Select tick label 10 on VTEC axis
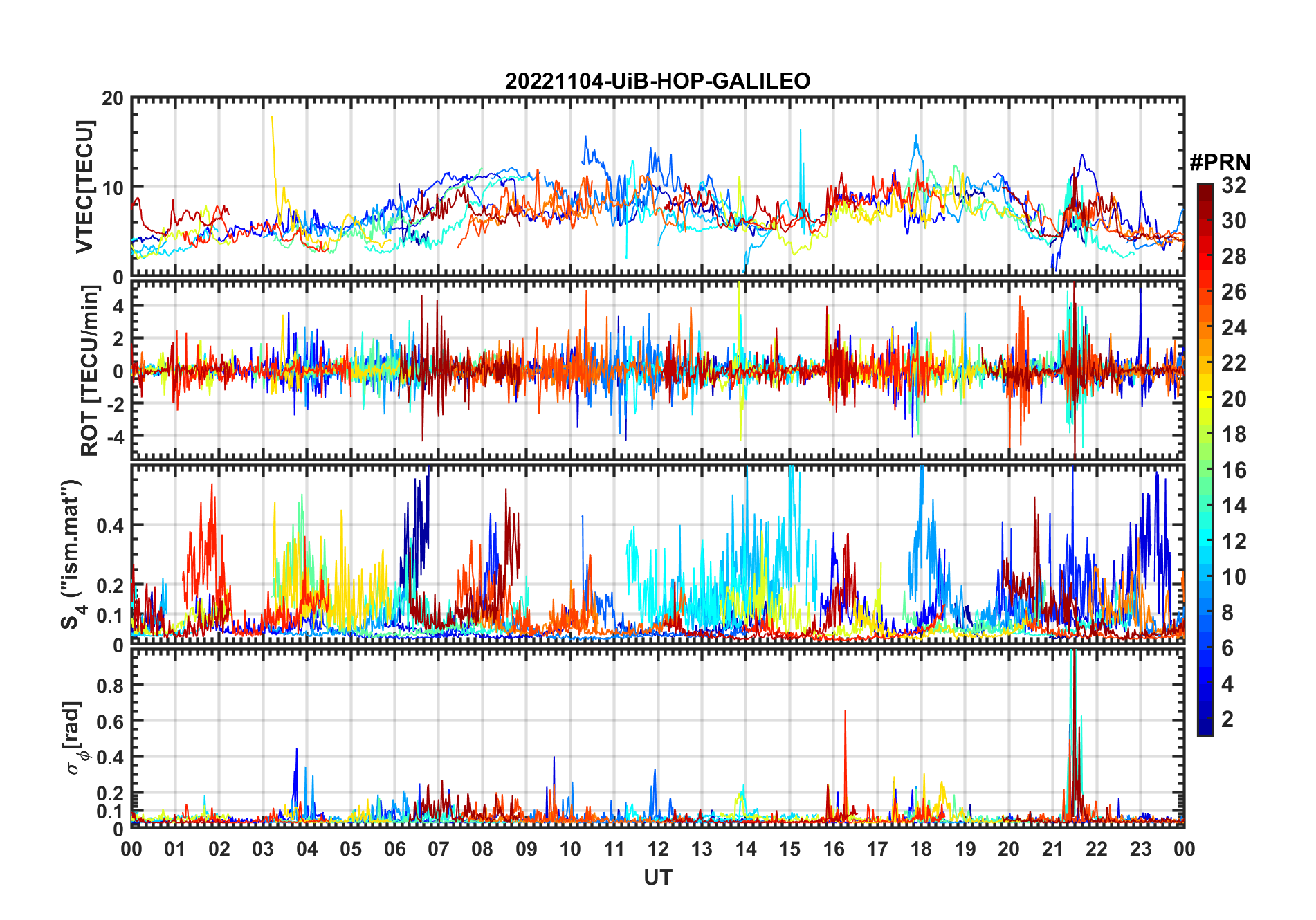1316x920 pixels. [x=113, y=188]
